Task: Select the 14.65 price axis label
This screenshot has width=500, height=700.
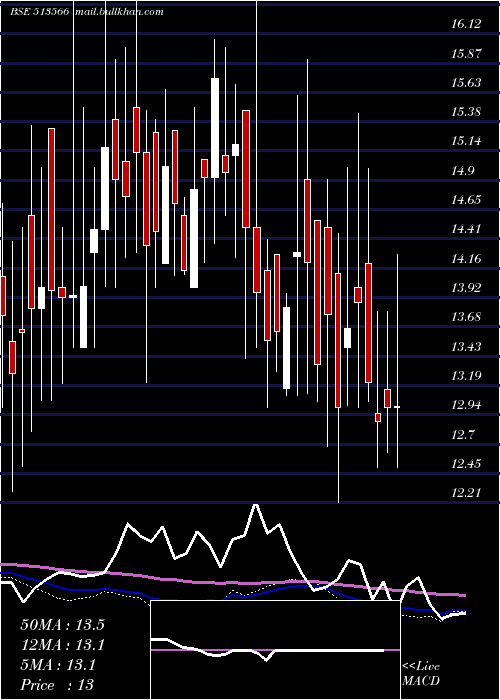Action: tap(466, 200)
